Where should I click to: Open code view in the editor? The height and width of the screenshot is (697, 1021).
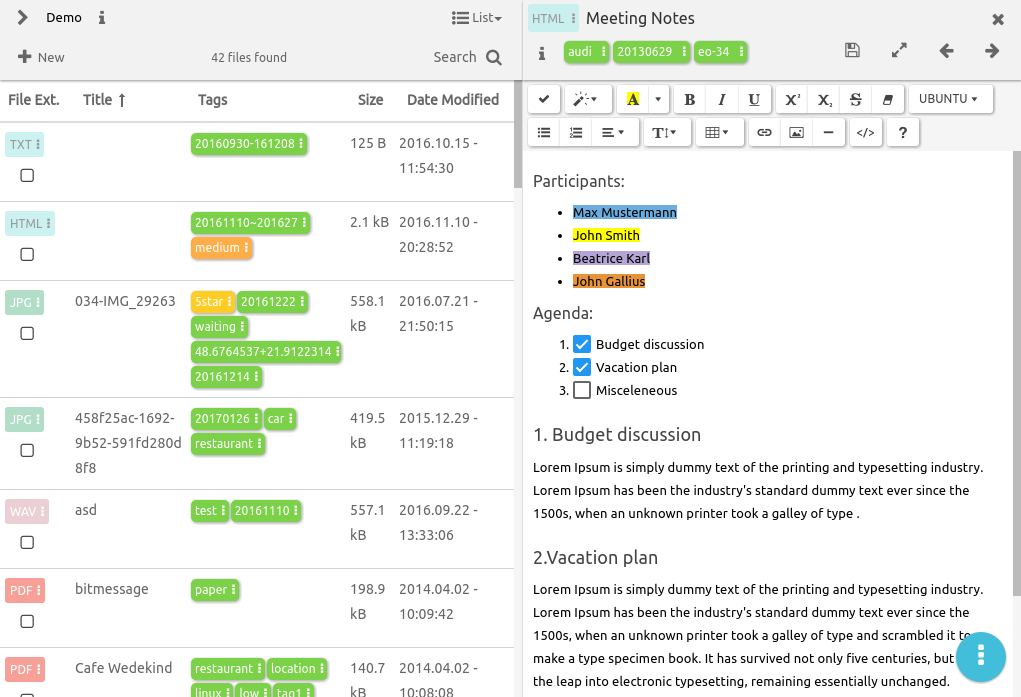tap(866, 132)
